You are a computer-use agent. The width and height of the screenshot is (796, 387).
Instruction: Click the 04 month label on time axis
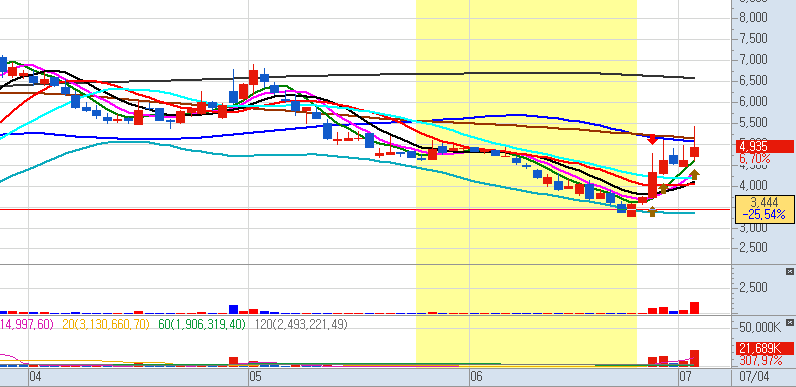(x=35, y=377)
